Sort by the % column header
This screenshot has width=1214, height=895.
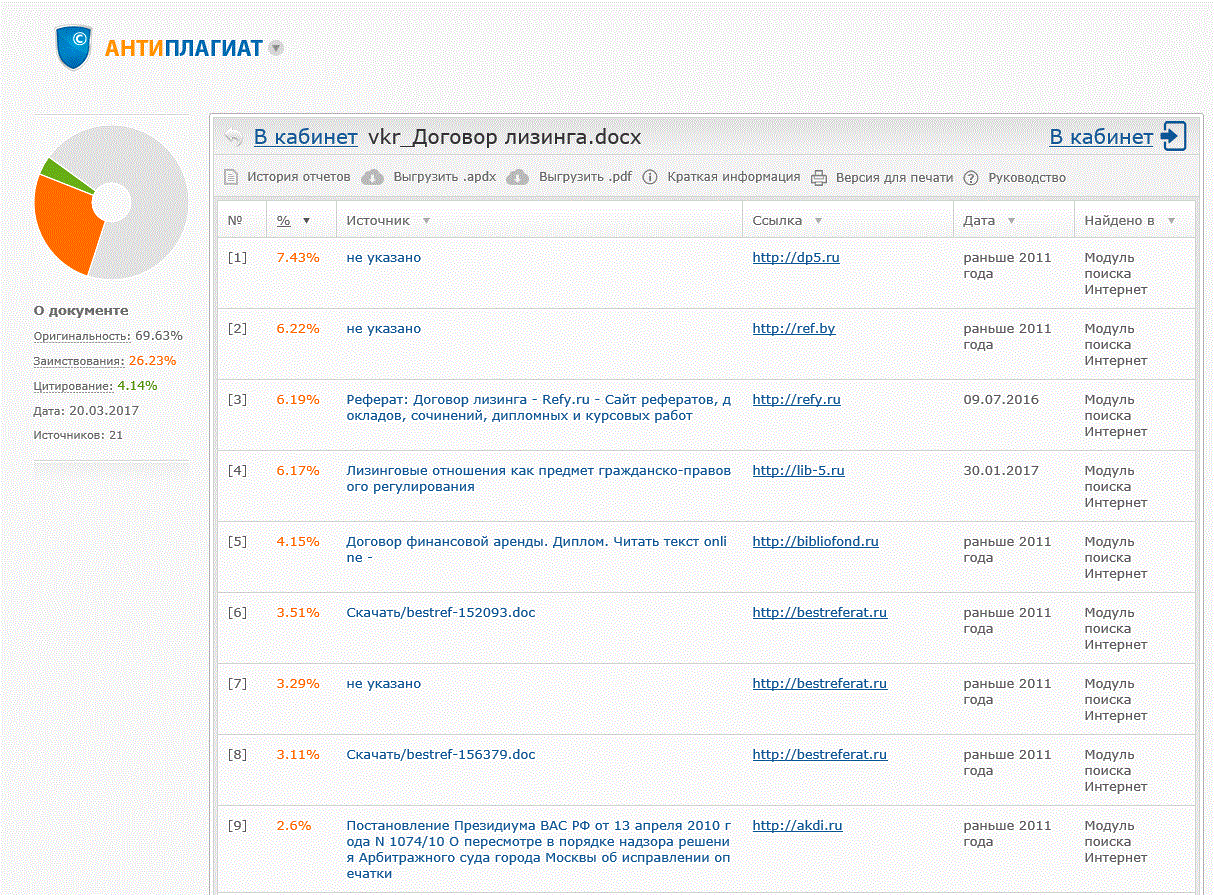tap(284, 220)
